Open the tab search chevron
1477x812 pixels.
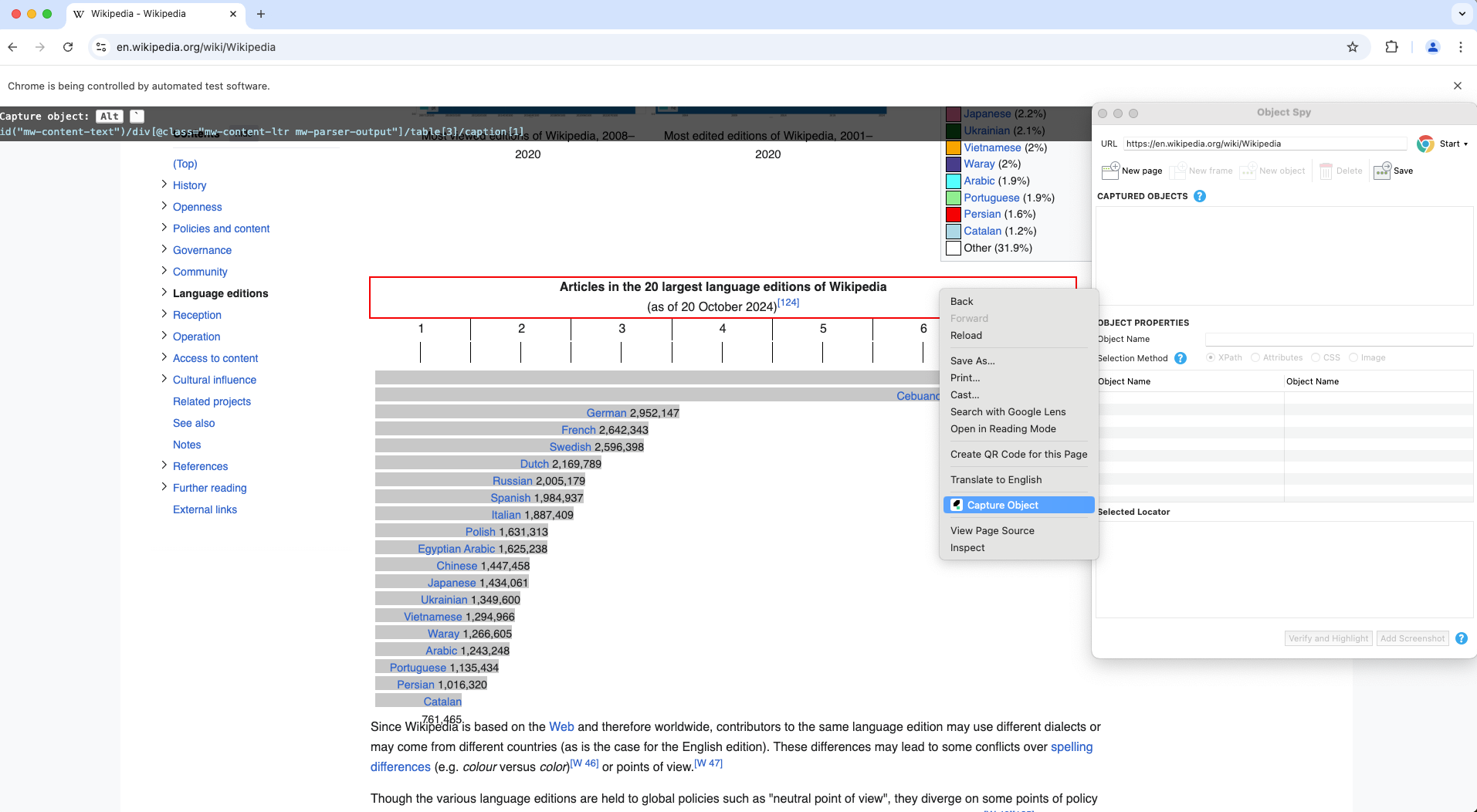(x=1462, y=14)
